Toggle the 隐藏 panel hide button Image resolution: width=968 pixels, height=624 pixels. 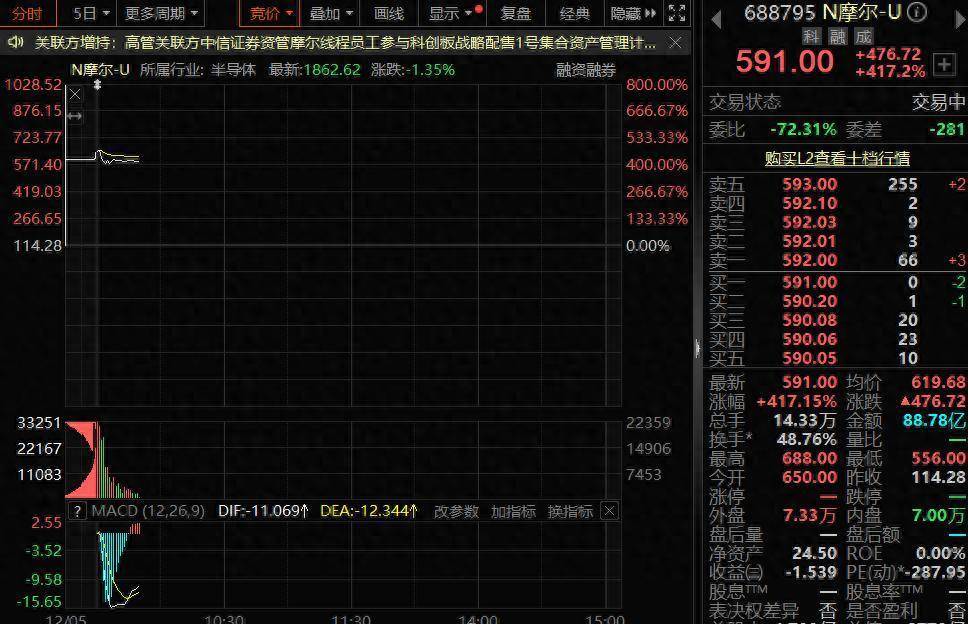(633, 13)
